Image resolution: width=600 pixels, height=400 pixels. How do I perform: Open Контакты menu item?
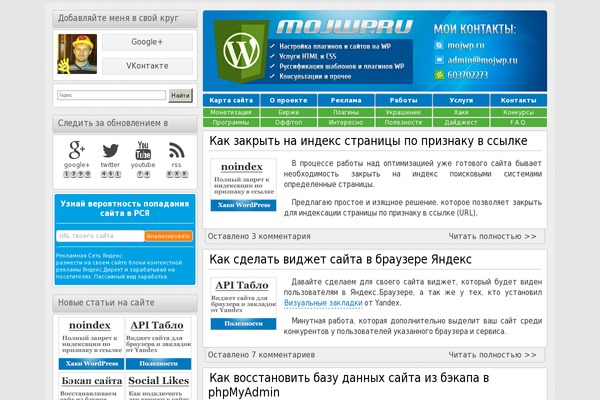(x=518, y=100)
